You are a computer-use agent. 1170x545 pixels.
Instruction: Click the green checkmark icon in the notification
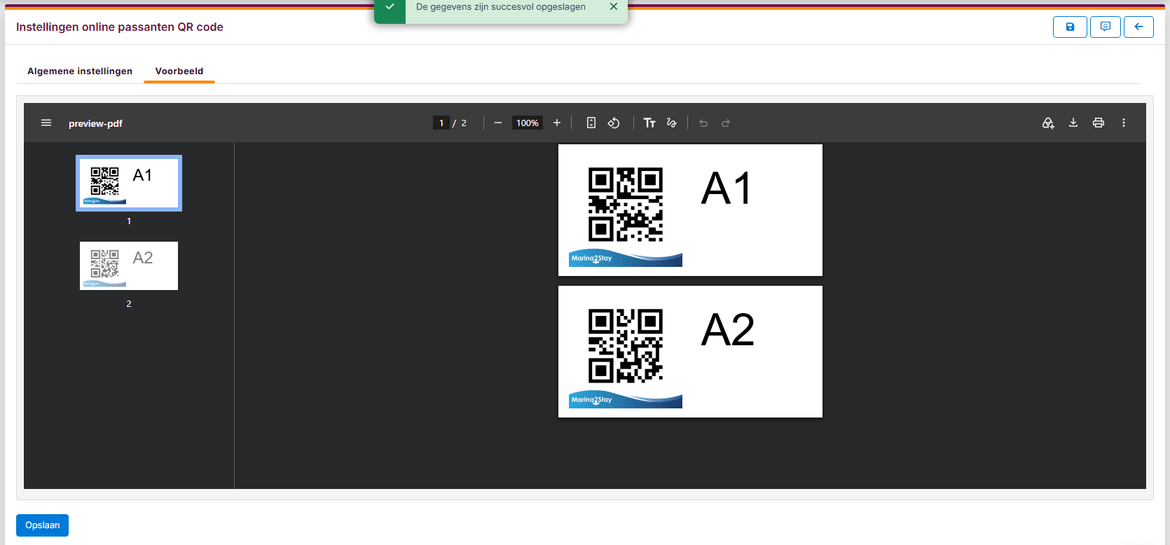(x=390, y=6)
